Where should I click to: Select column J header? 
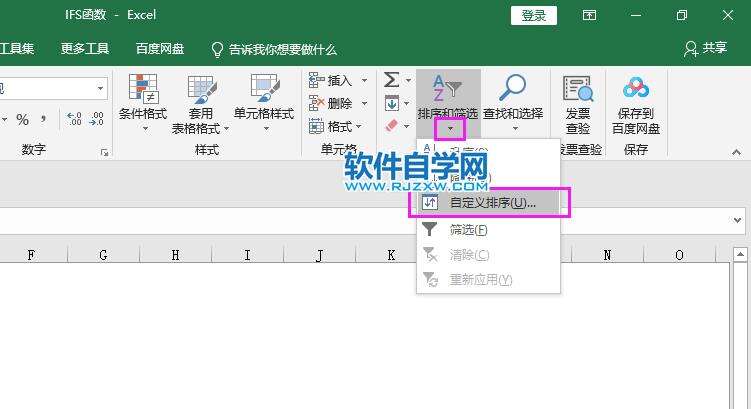tap(319, 255)
